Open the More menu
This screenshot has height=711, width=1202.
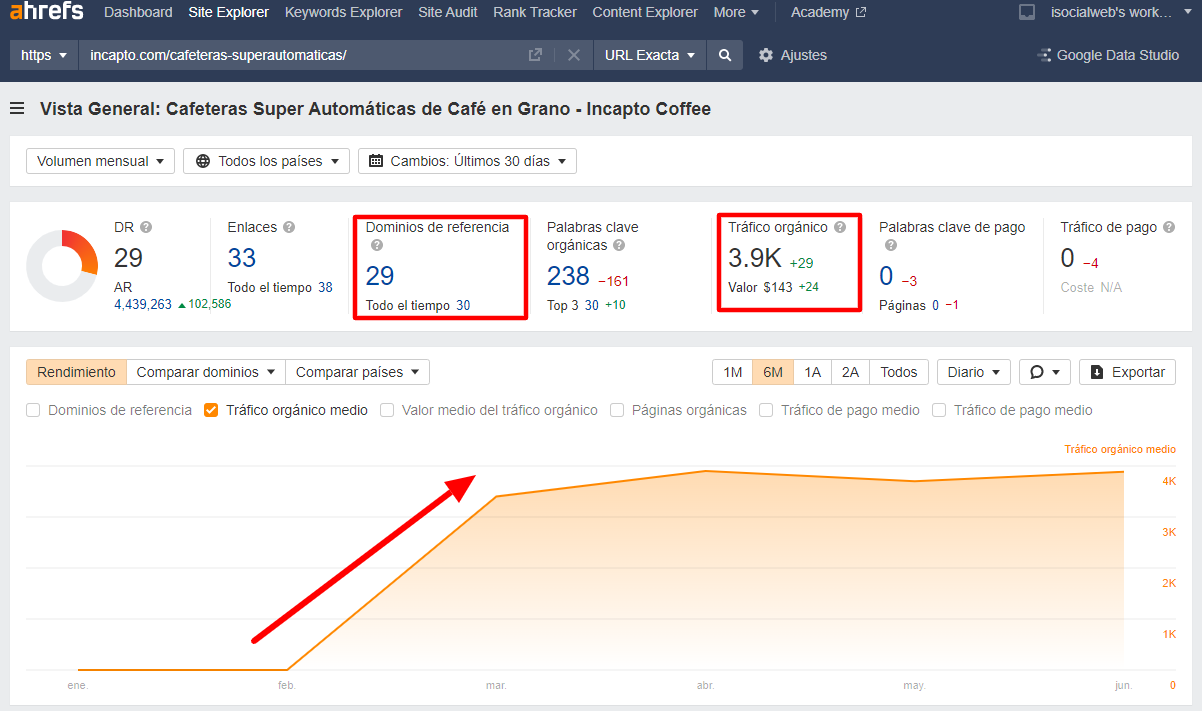pos(736,12)
